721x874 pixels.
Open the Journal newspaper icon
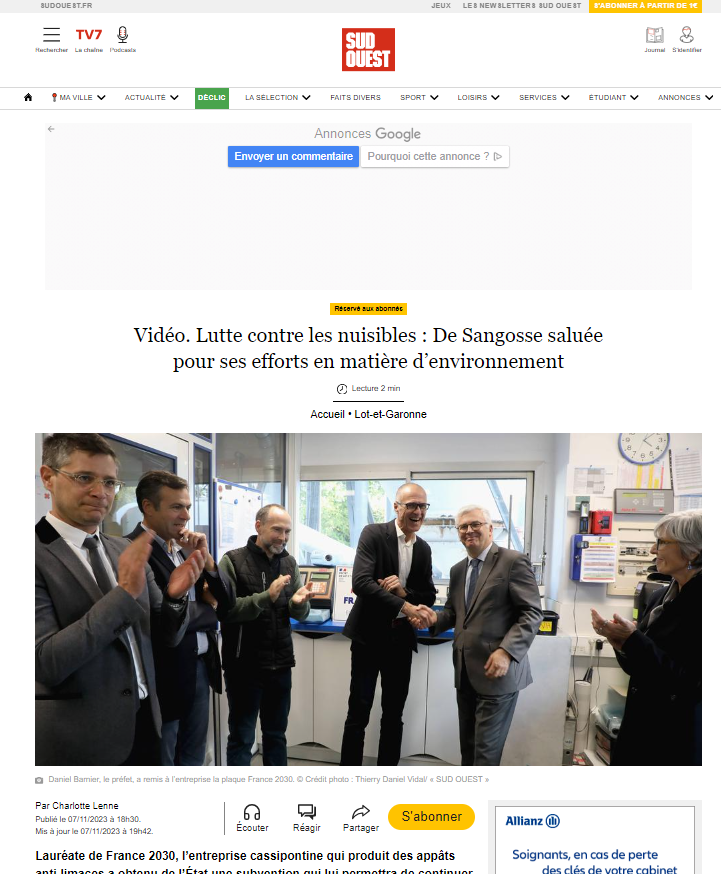[x=655, y=35]
